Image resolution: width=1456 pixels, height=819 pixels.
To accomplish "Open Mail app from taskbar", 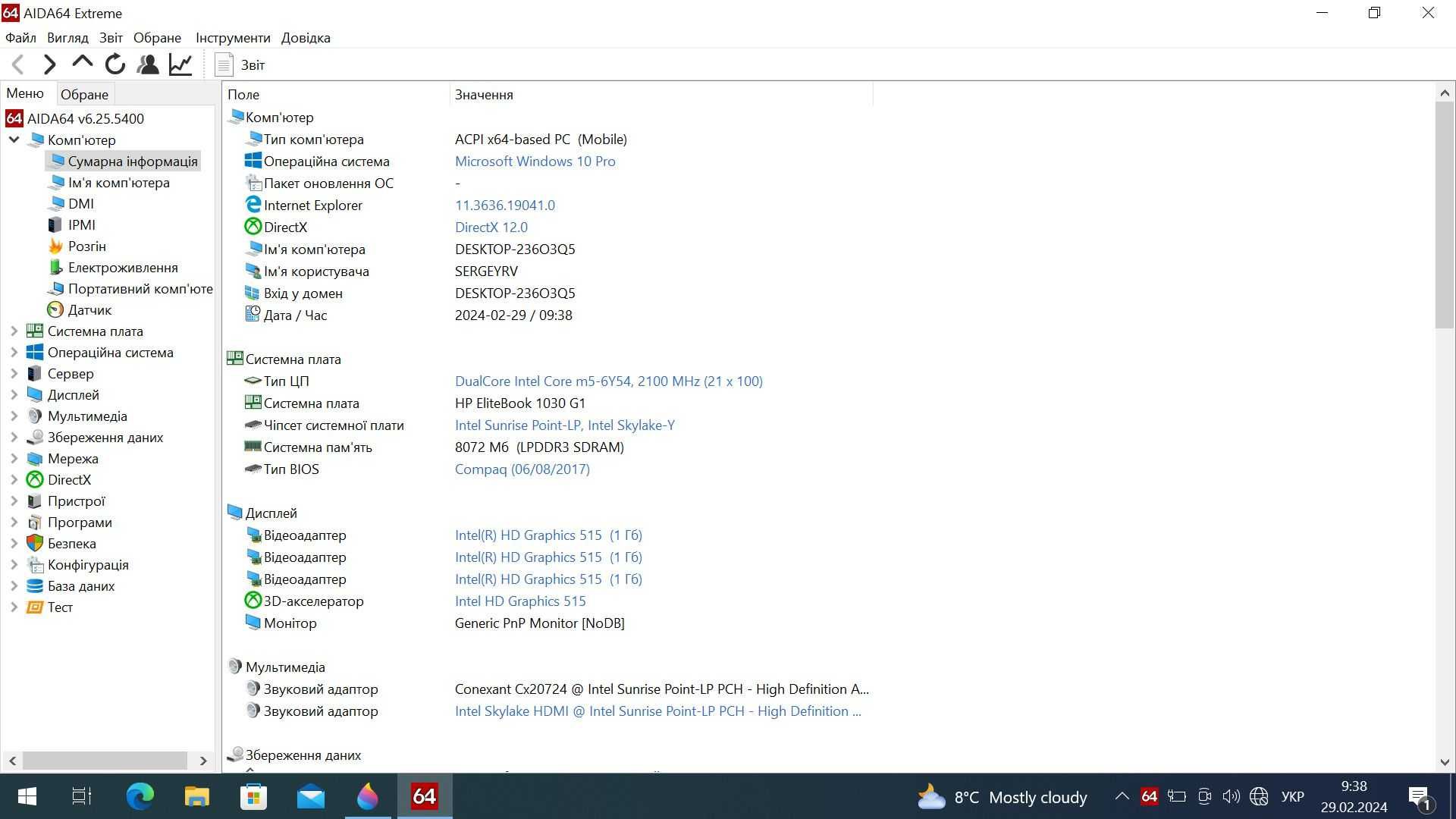I will (x=310, y=796).
